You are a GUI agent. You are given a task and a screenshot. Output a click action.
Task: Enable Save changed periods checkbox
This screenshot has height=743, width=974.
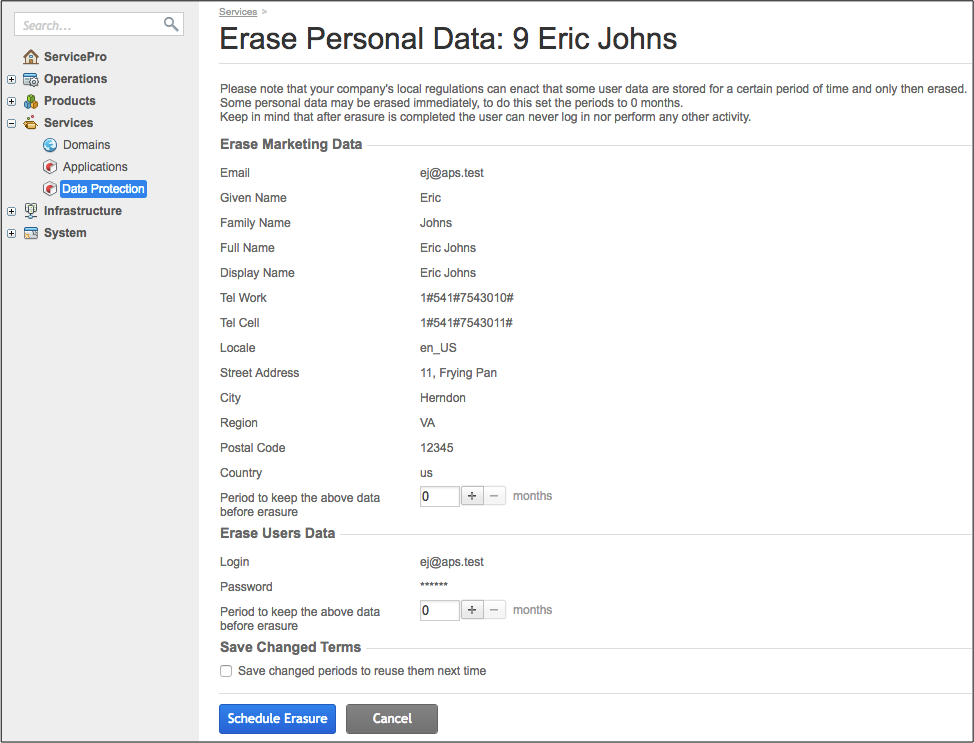pyautogui.click(x=226, y=671)
